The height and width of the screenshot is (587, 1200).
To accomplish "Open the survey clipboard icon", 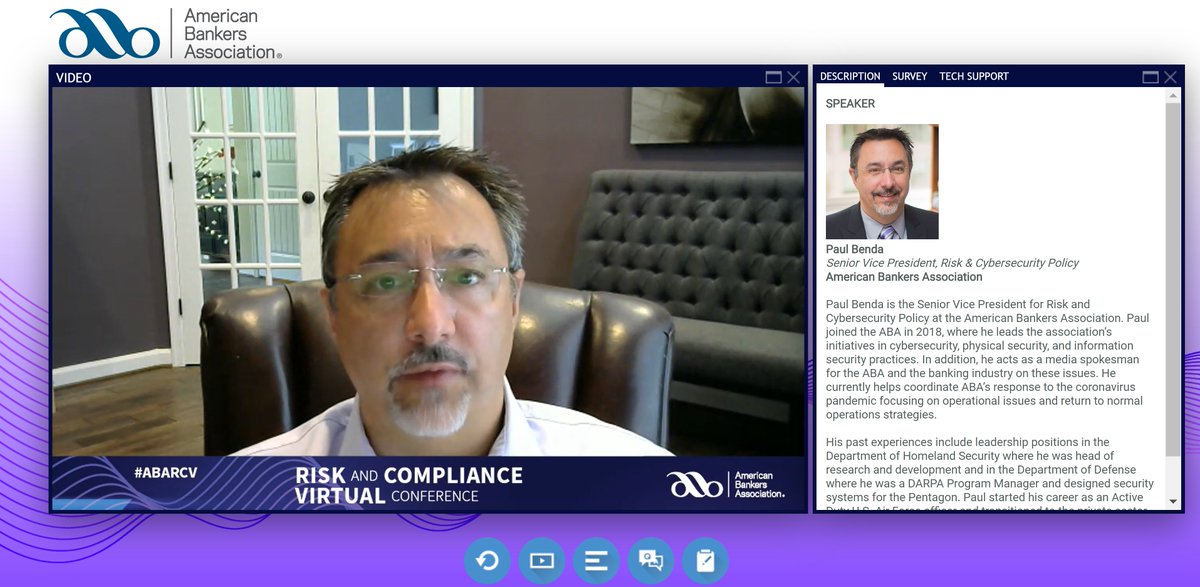I will pyautogui.click(x=705, y=560).
